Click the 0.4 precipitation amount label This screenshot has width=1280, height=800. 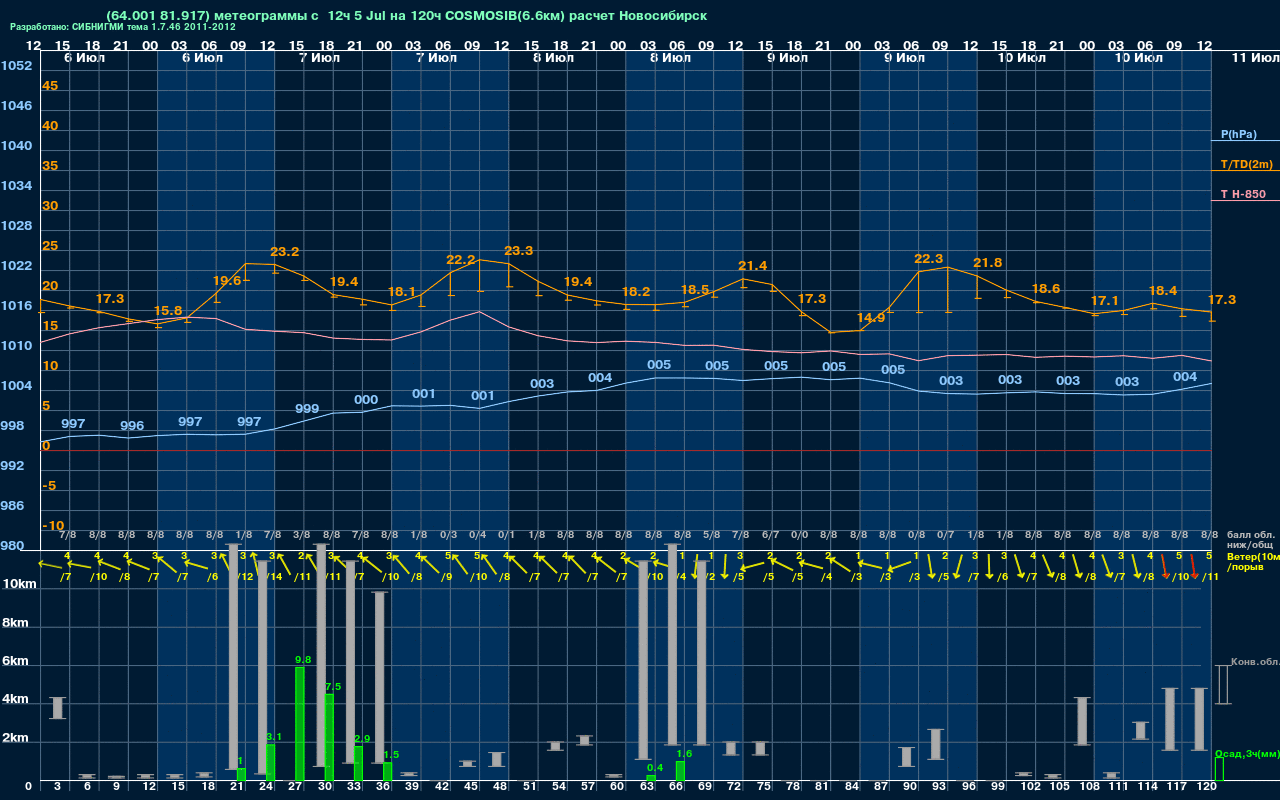point(655,768)
